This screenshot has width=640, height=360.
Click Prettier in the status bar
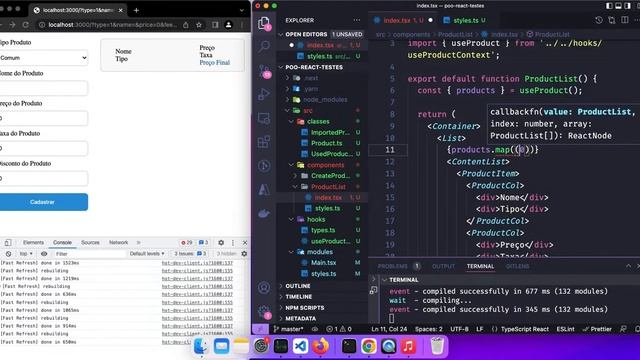click(597, 329)
